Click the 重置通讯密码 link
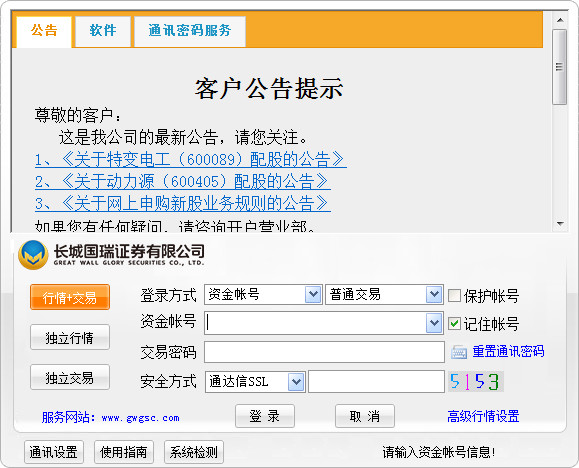 click(508, 351)
